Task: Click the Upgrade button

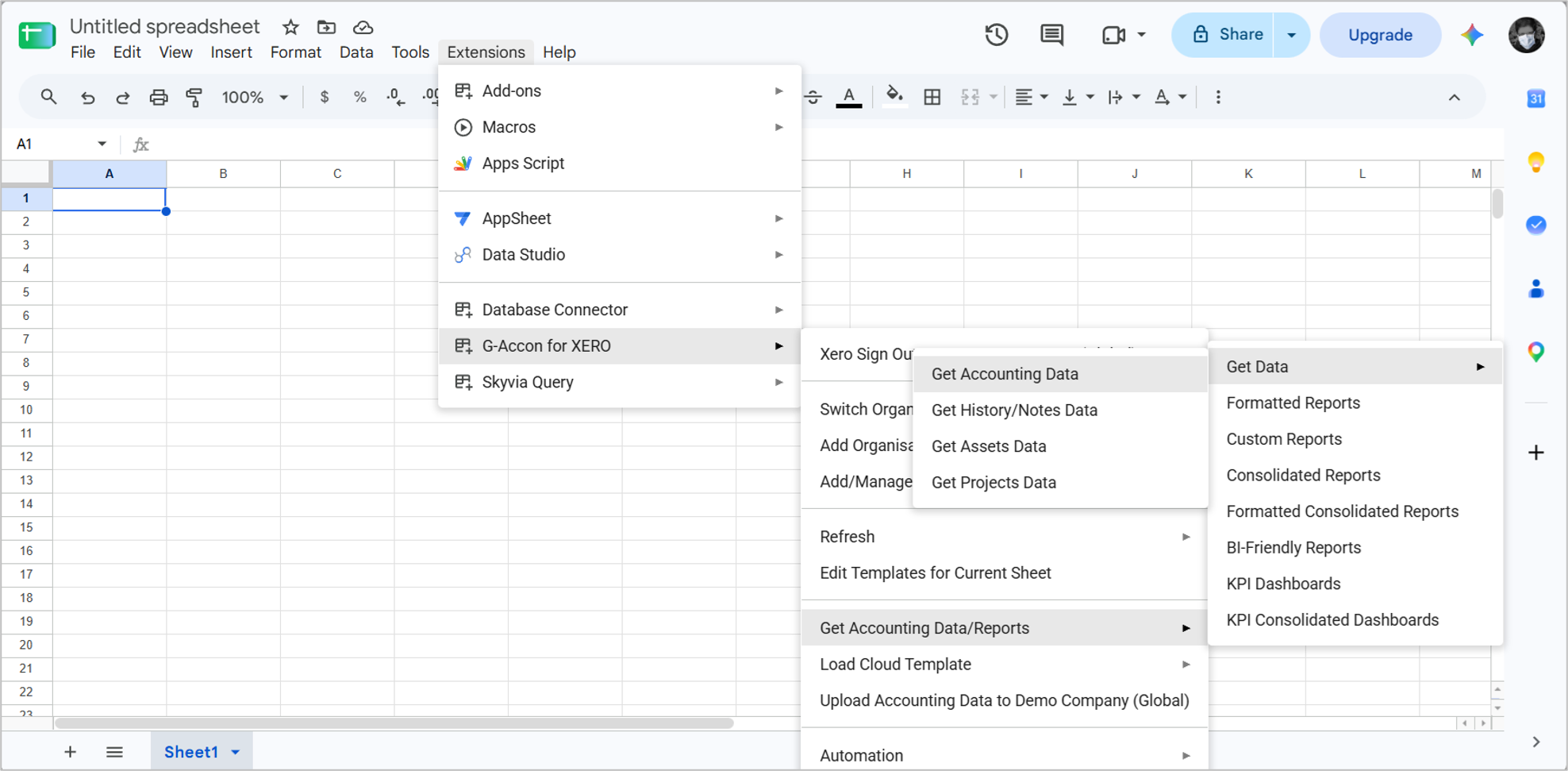Action: 1380,35
